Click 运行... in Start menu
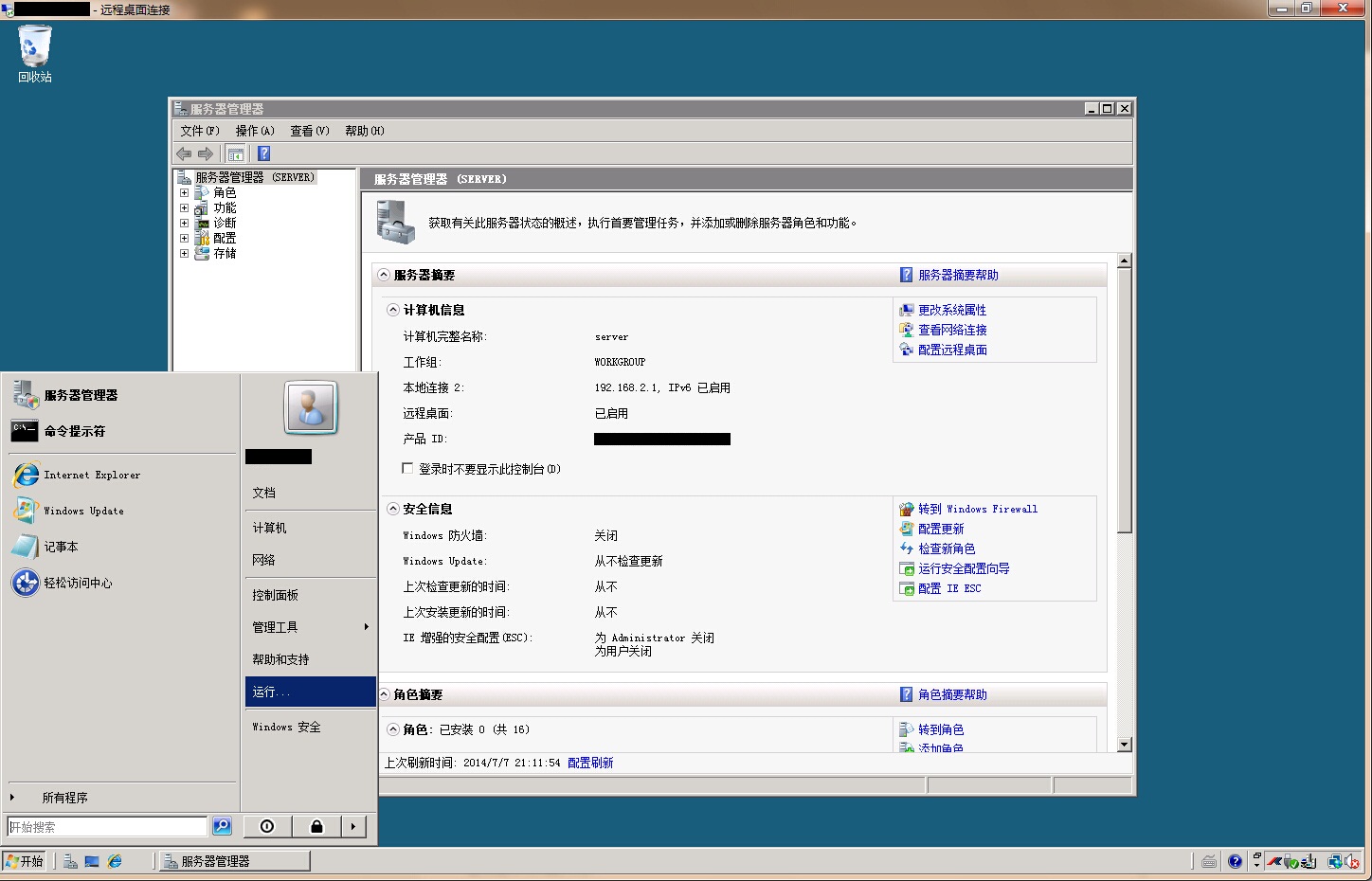This screenshot has height=881, width=1372. pos(311,692)
